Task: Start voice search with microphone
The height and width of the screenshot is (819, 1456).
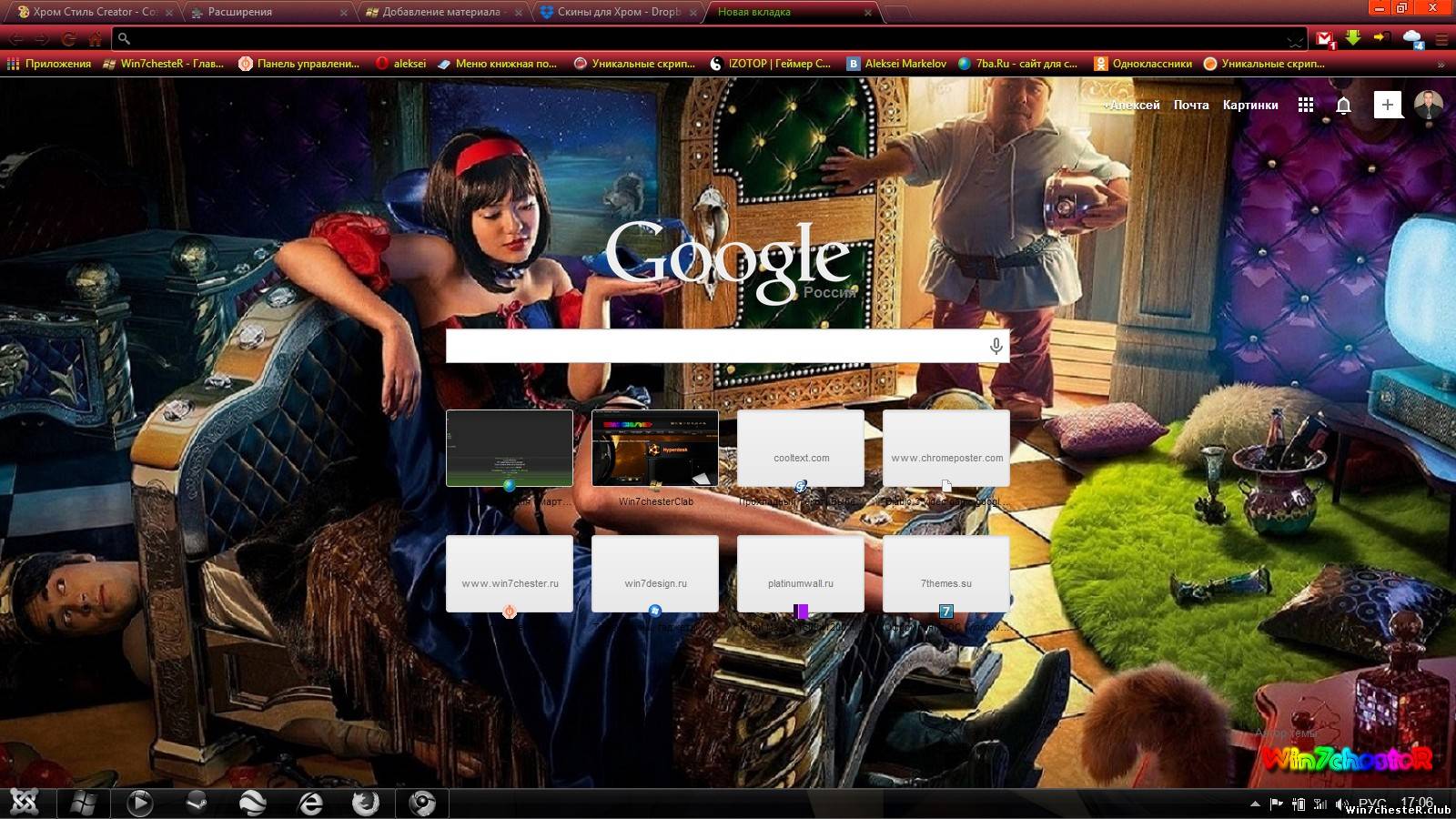Action: click(x=996, y=346)
